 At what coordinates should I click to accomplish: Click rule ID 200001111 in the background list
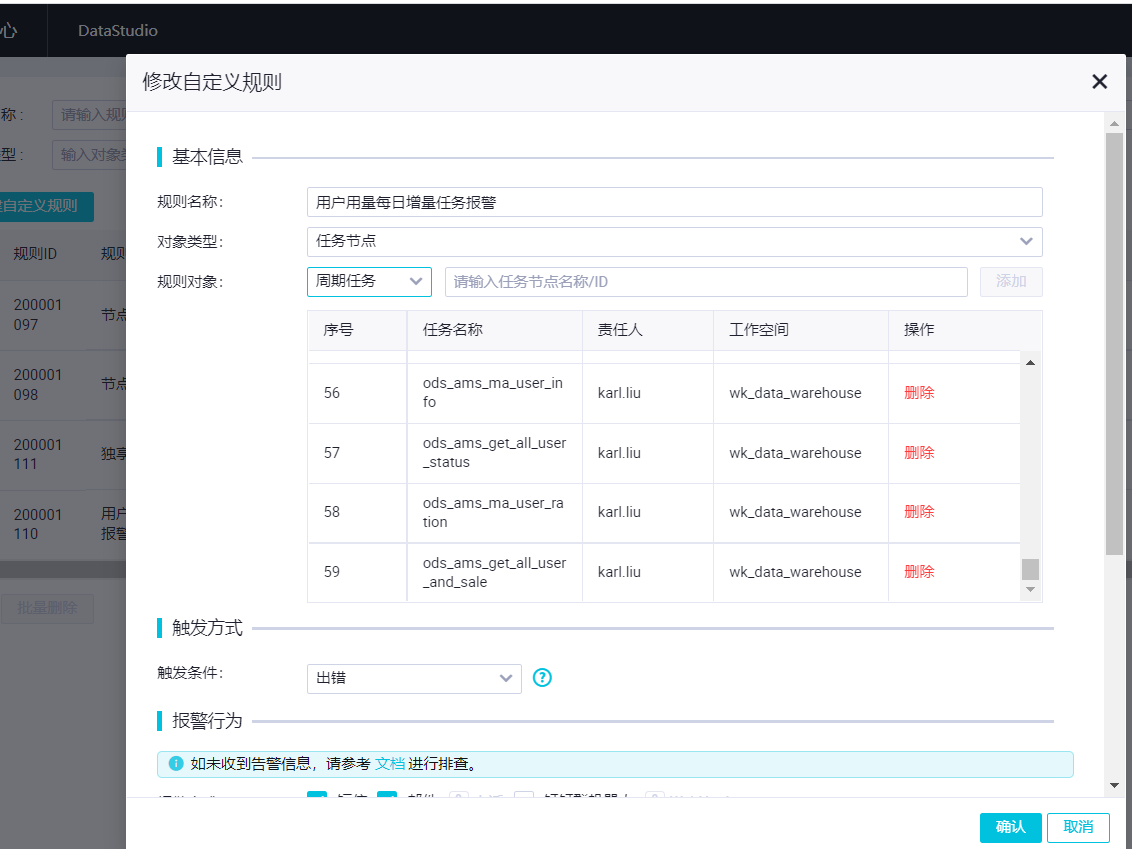[38, 454]
